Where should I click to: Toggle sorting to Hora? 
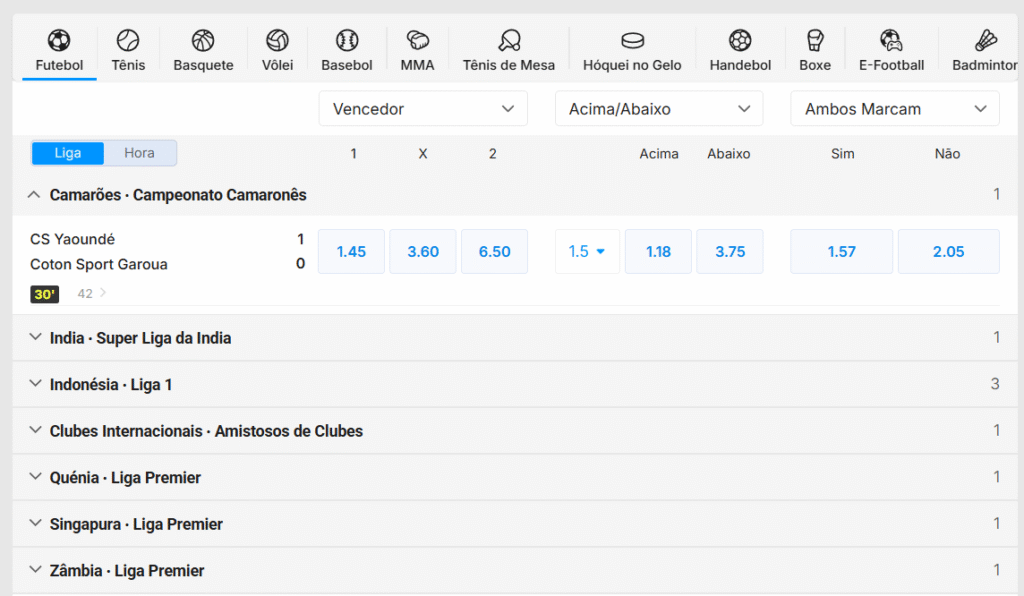coord(139,153)
